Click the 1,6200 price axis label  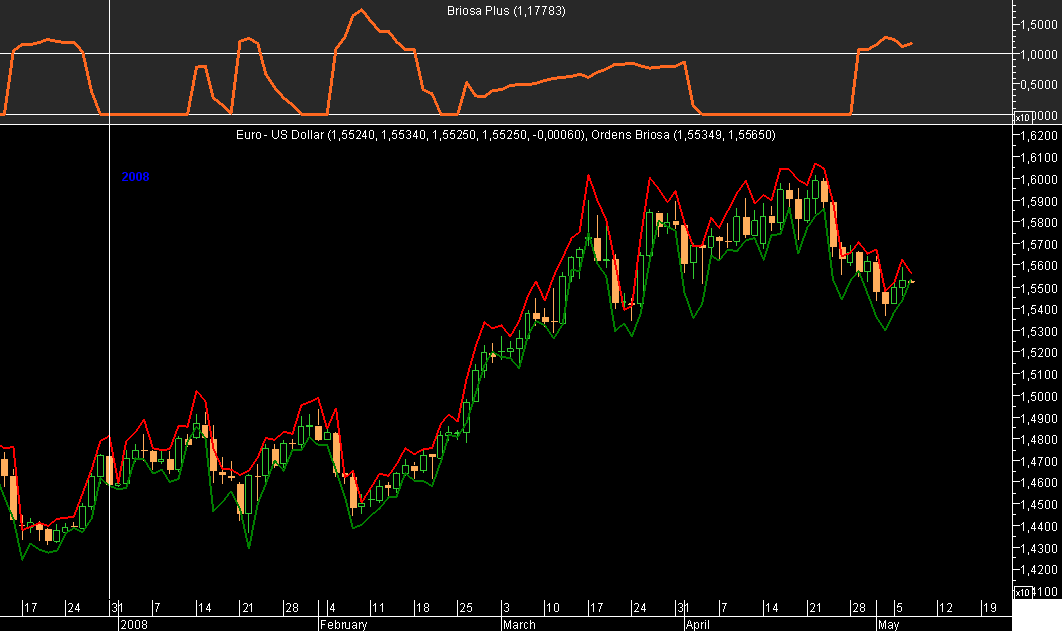(x=1038, y=135)
